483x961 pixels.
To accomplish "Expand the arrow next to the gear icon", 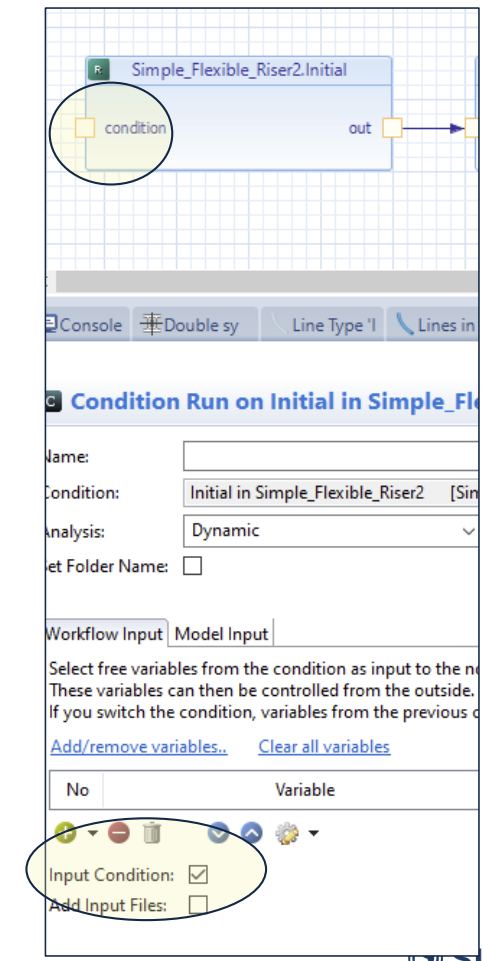I will tap(313, 833).
